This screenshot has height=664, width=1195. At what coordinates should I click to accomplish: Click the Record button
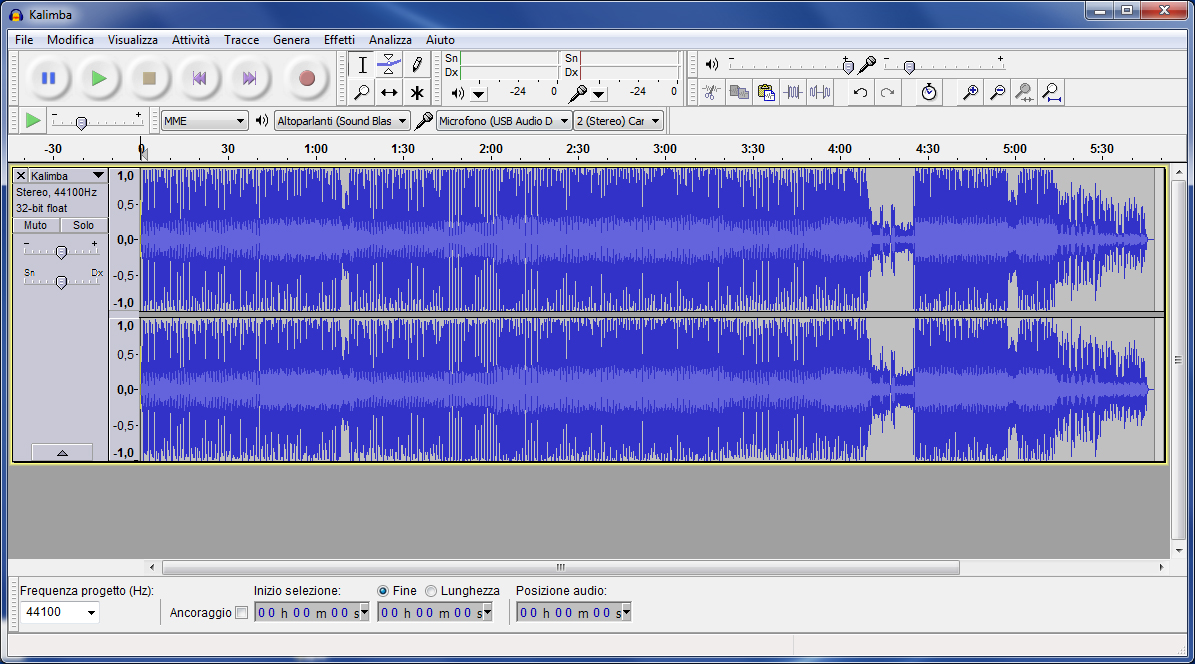pos(307,78)
